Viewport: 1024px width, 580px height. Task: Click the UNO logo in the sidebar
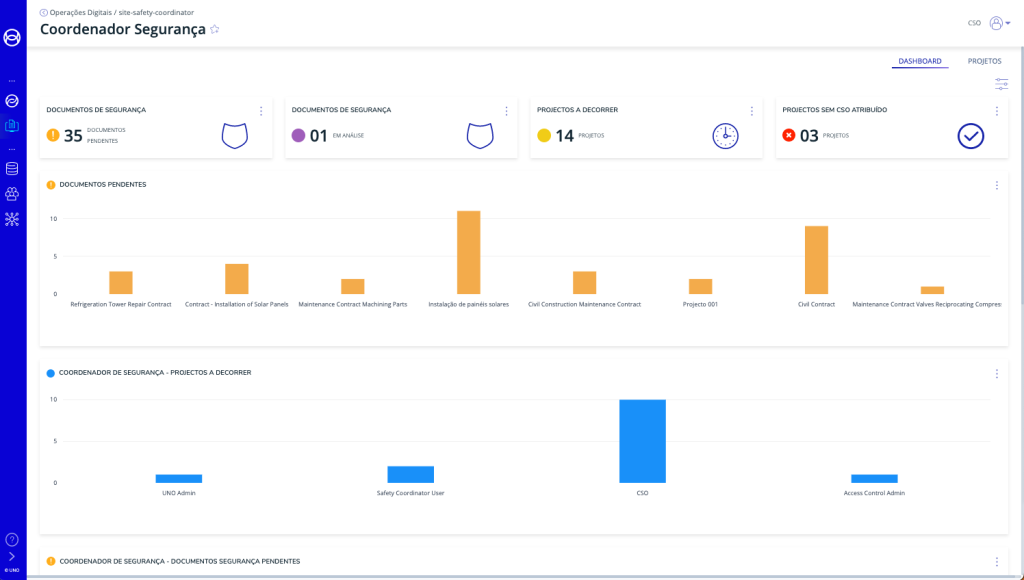click(x=12, y=38)
